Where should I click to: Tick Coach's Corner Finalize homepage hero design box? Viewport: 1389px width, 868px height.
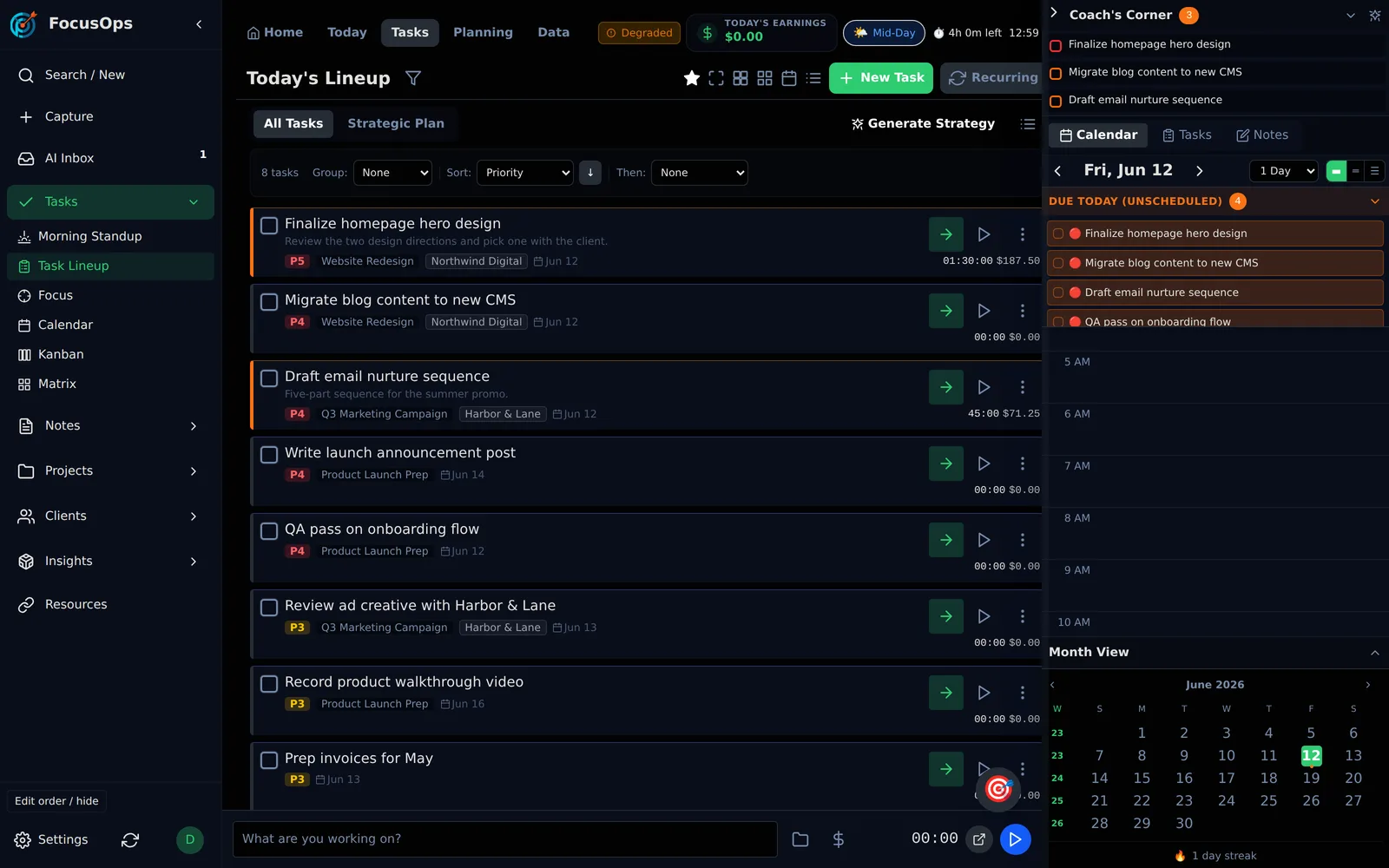click(x=1056, y=45)
